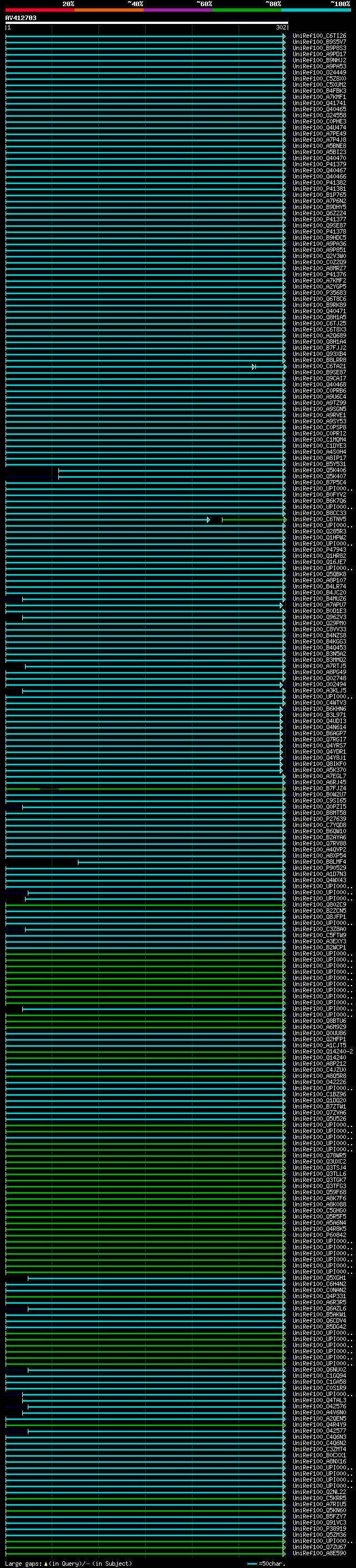This screenshot has height=1568, width=356.
Task: Select the UniRef100_C5XUM2 label
Action: tap(319, 85)
